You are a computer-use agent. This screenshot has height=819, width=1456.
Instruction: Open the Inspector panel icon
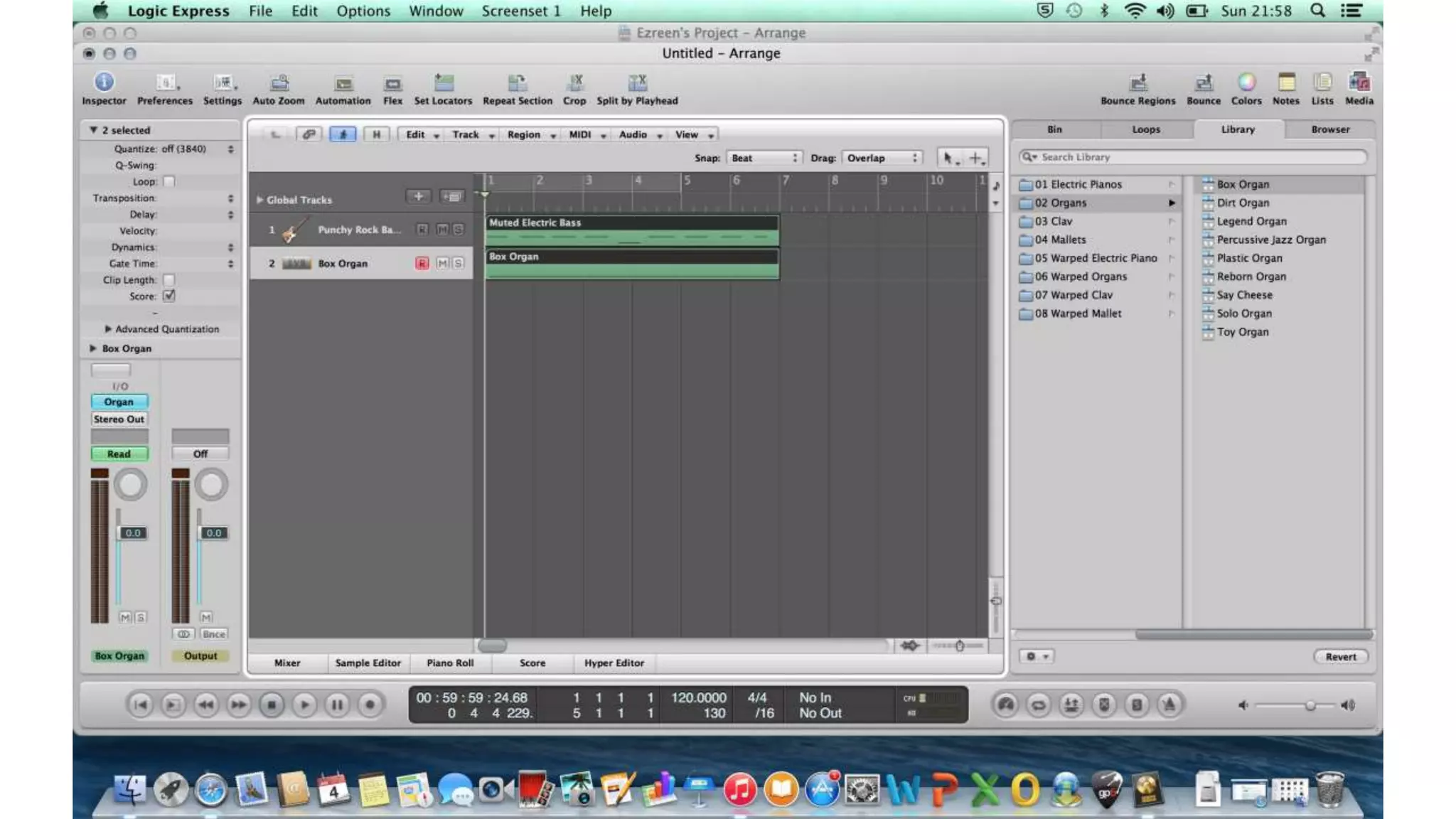[104, 82]
